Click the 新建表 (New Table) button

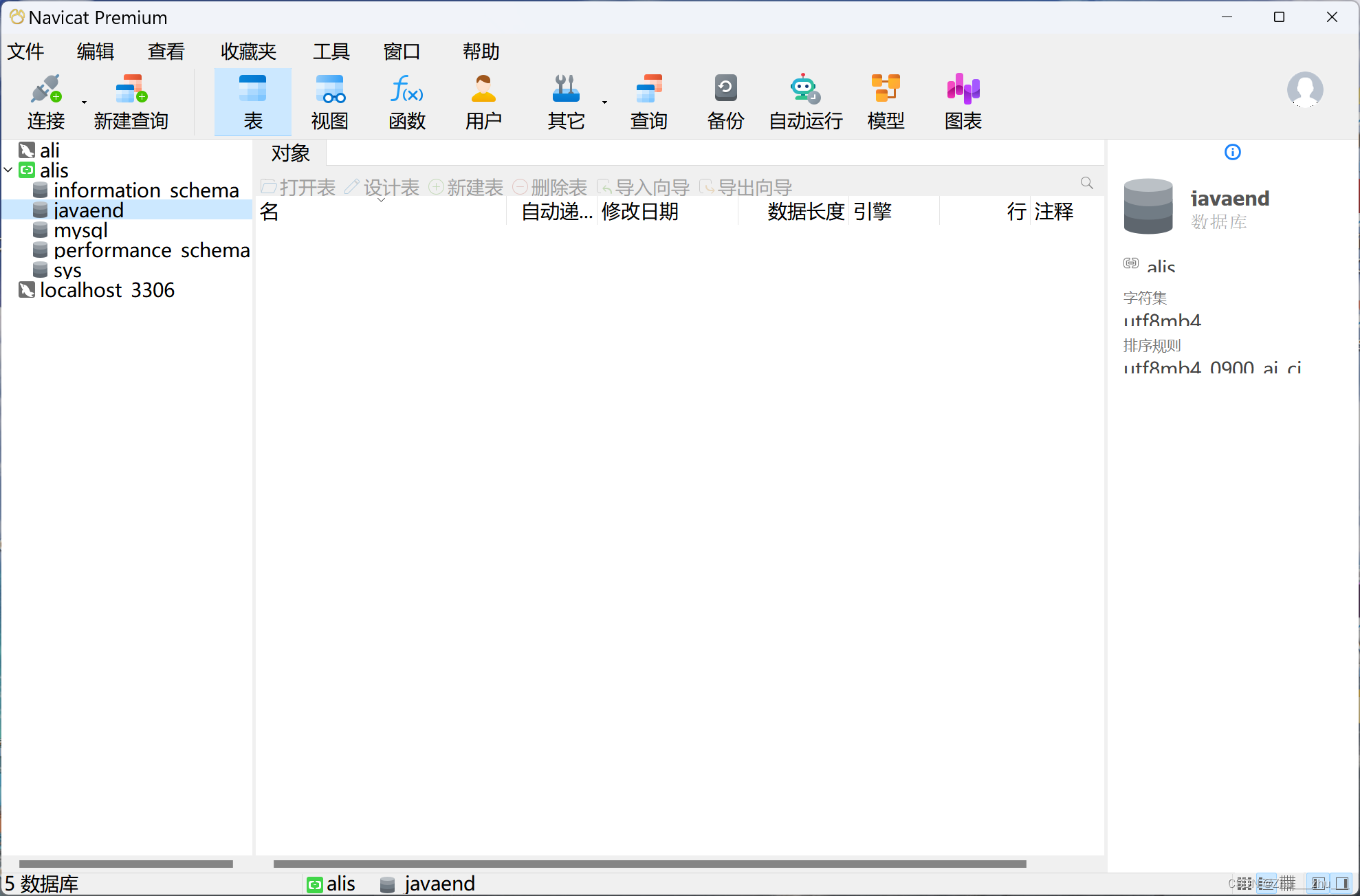tap(465, 187)
